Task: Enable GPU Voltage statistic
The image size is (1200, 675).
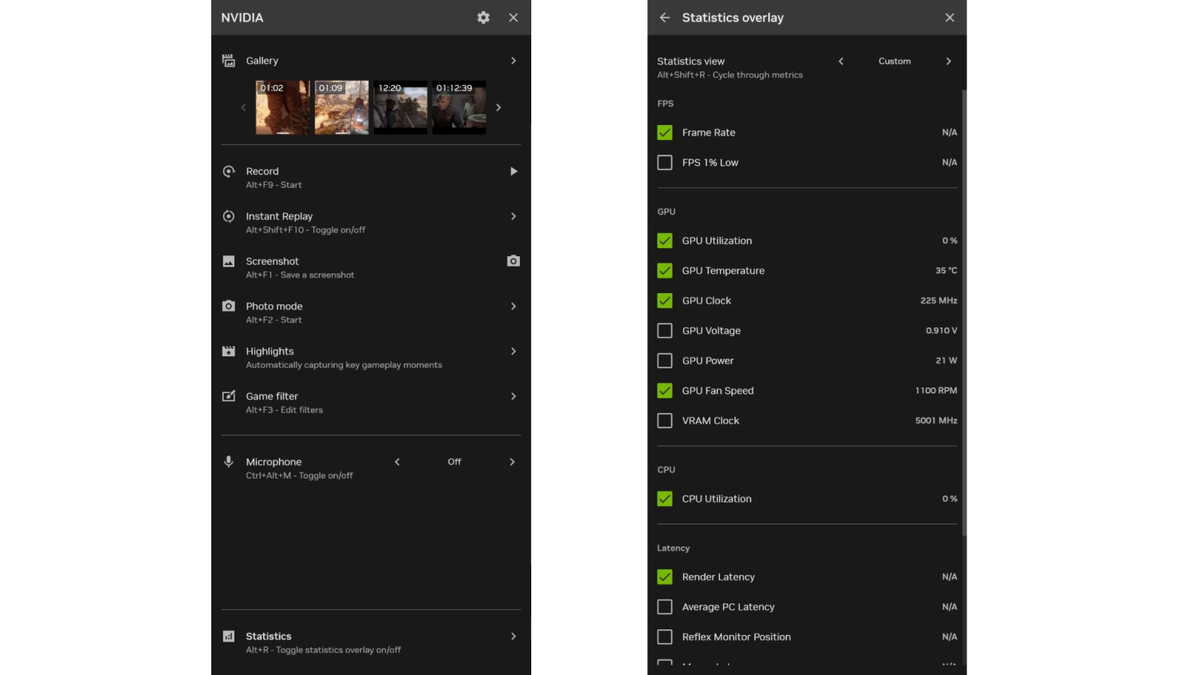Action: point(665,330)
